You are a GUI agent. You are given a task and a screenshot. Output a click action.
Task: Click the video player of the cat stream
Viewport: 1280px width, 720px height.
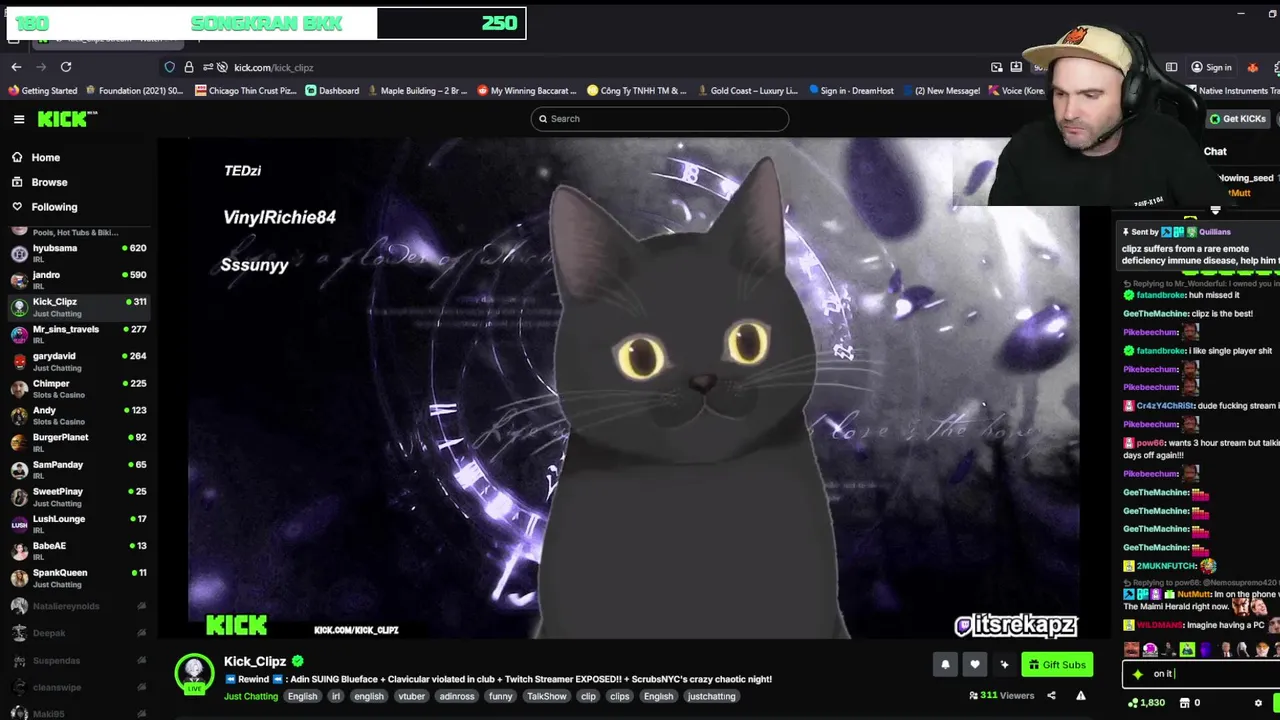point(634,389)
